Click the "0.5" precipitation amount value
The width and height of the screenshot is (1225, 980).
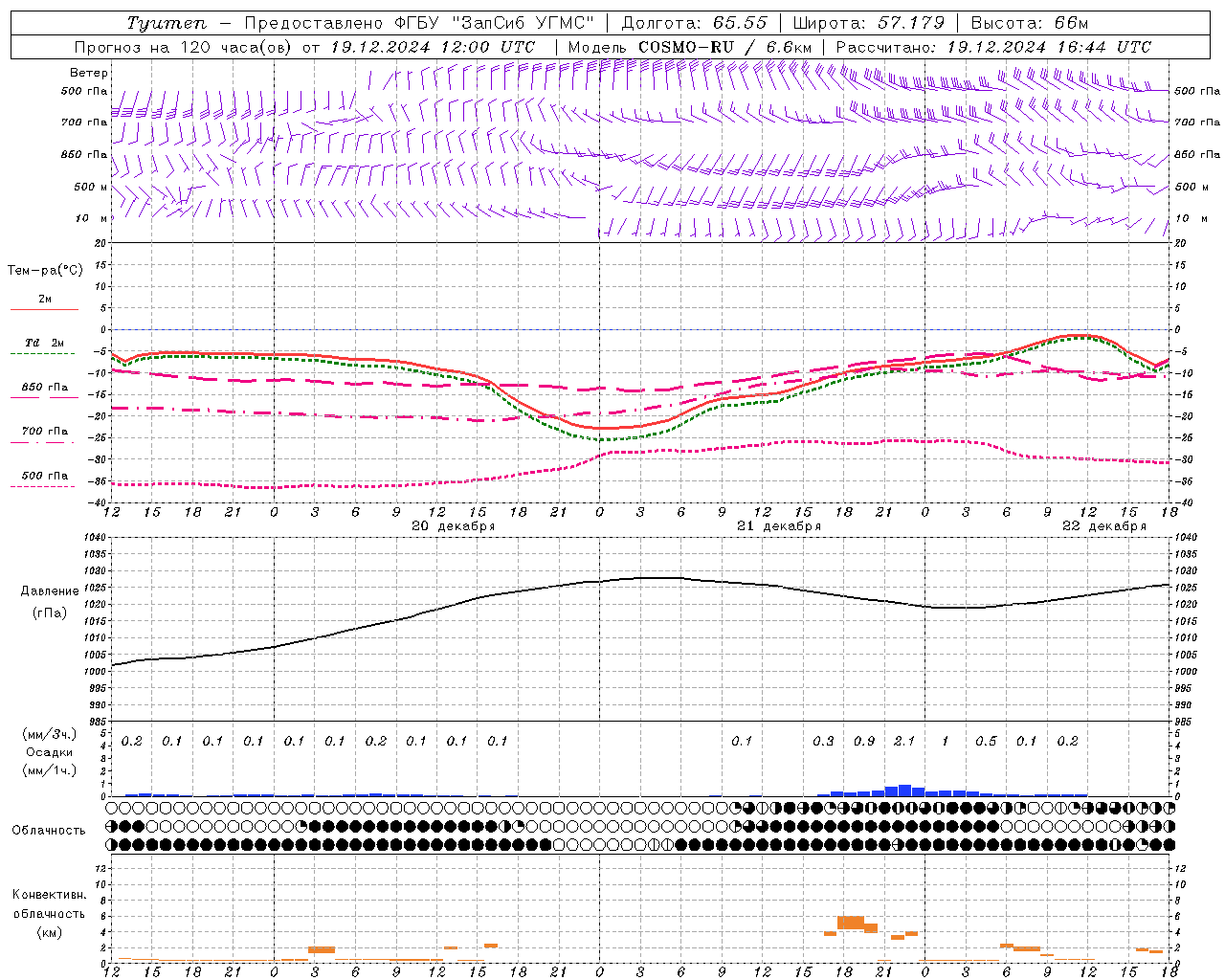pyautogui.click(x=986, y=742)
